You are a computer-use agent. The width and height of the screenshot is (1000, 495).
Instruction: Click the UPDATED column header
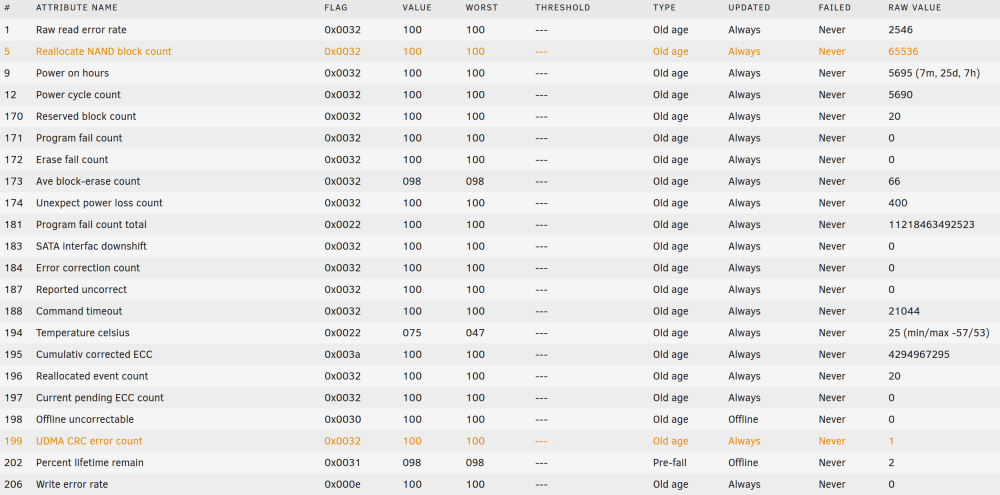749,8
